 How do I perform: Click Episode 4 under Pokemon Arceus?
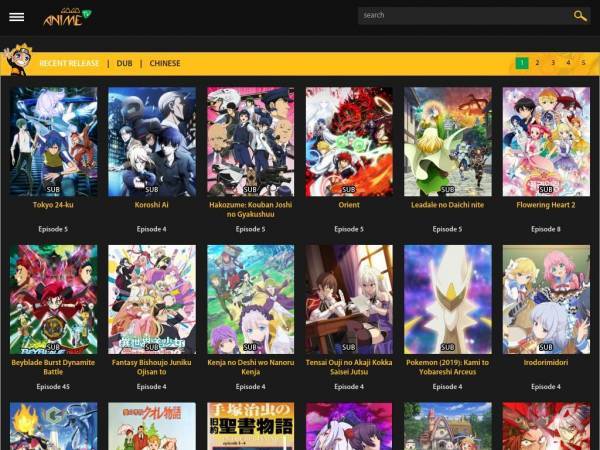447,387
